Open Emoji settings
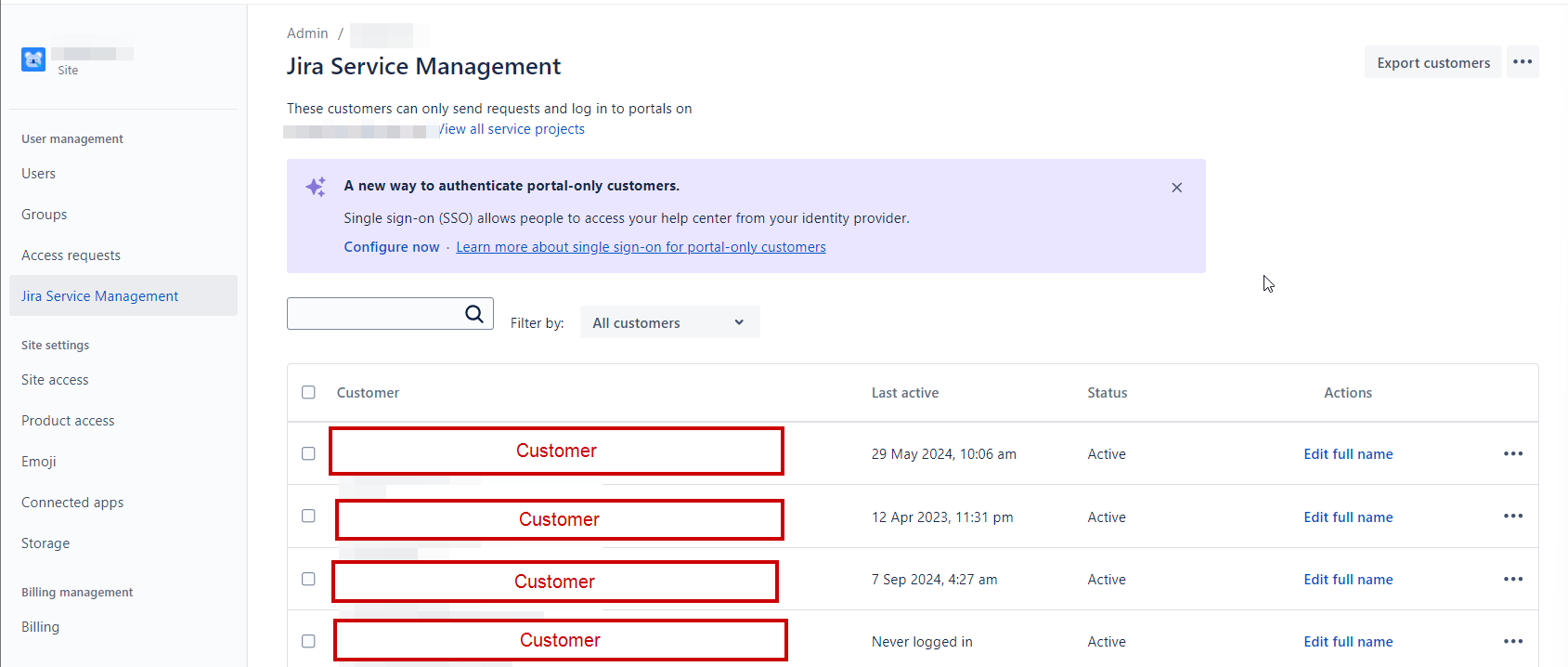1568x667 pixels. [x=123, y=462]
